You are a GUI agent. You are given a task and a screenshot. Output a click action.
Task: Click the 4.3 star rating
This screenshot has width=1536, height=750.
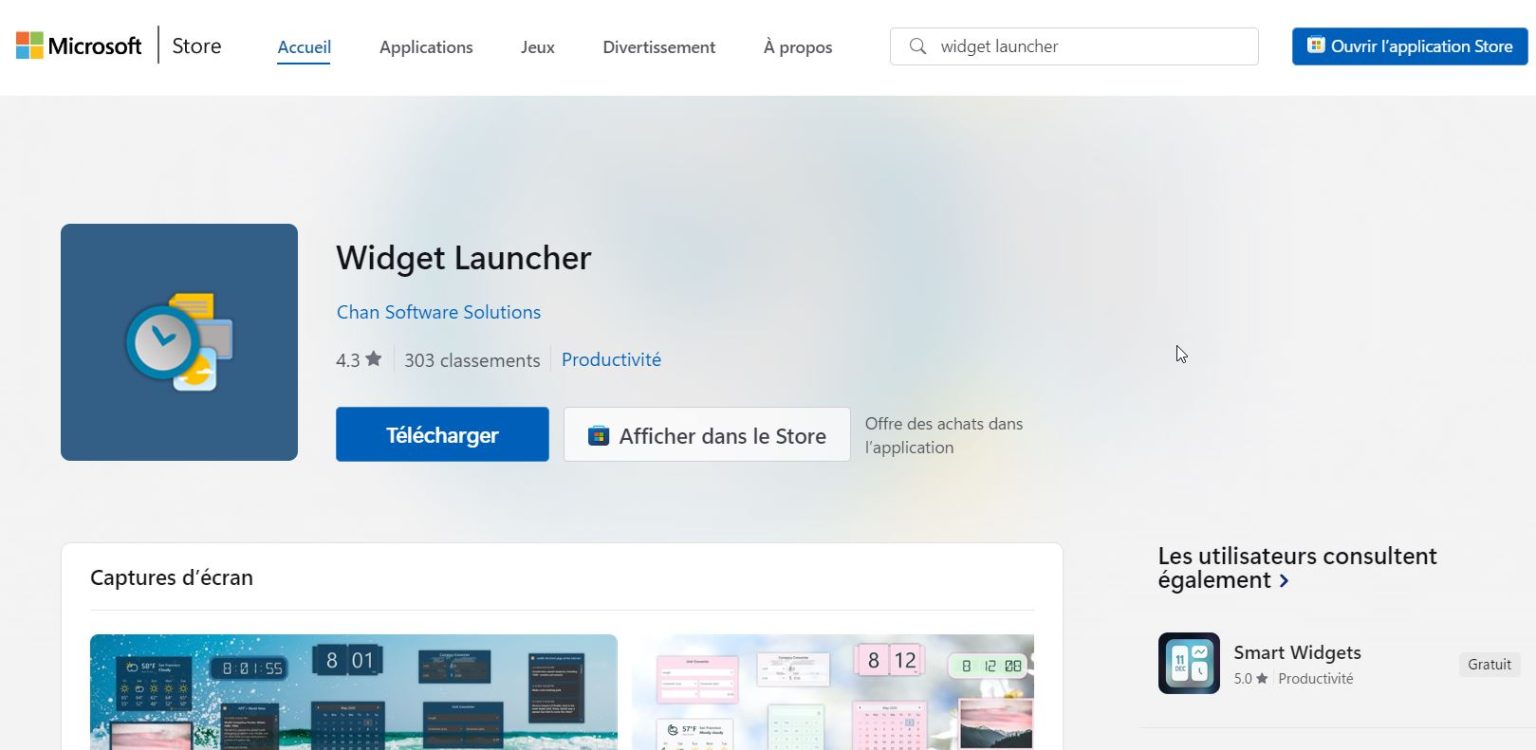click(359, 360)
